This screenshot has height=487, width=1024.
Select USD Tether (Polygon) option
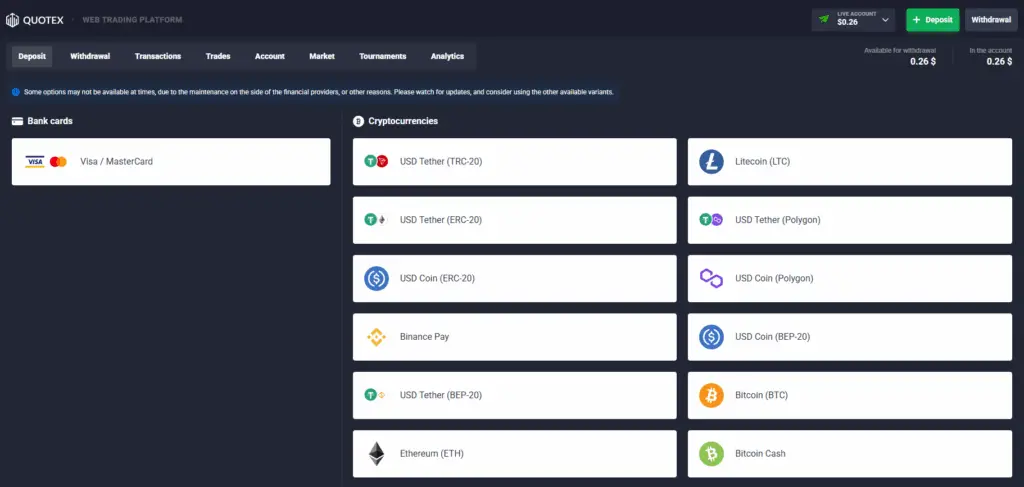(x=850, y=220)
